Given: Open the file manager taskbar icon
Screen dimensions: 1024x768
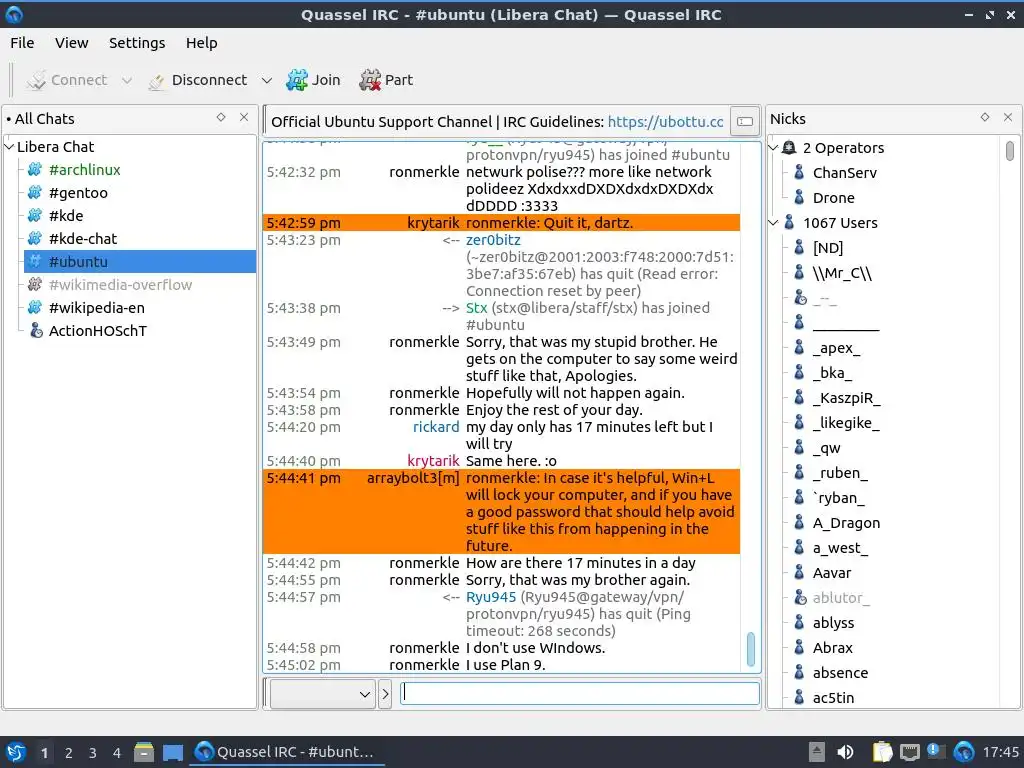Looking at the screenshot, I should pyautogui.click(x=144, y=752).
